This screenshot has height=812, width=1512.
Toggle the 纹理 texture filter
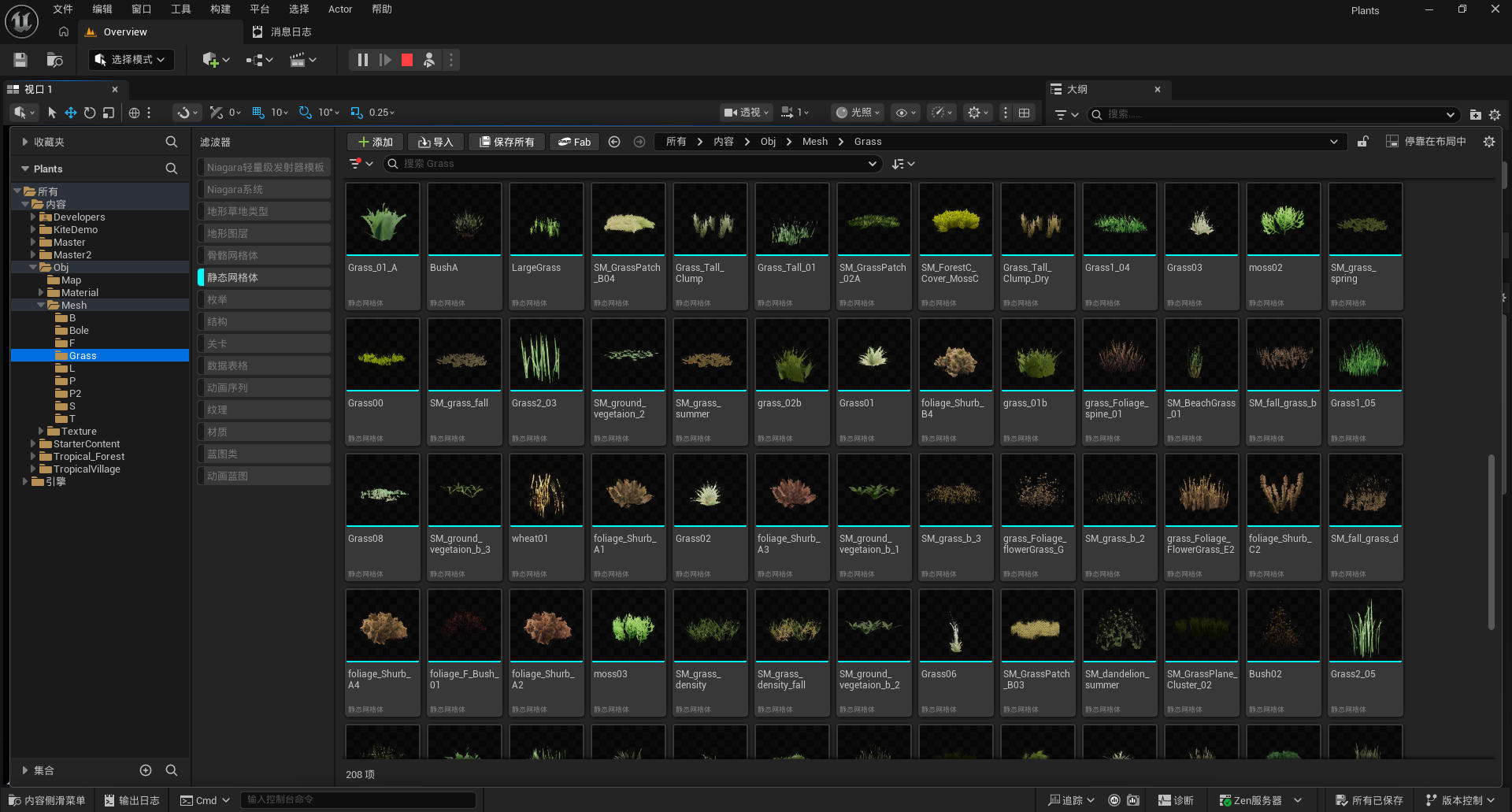coord(264,410)
